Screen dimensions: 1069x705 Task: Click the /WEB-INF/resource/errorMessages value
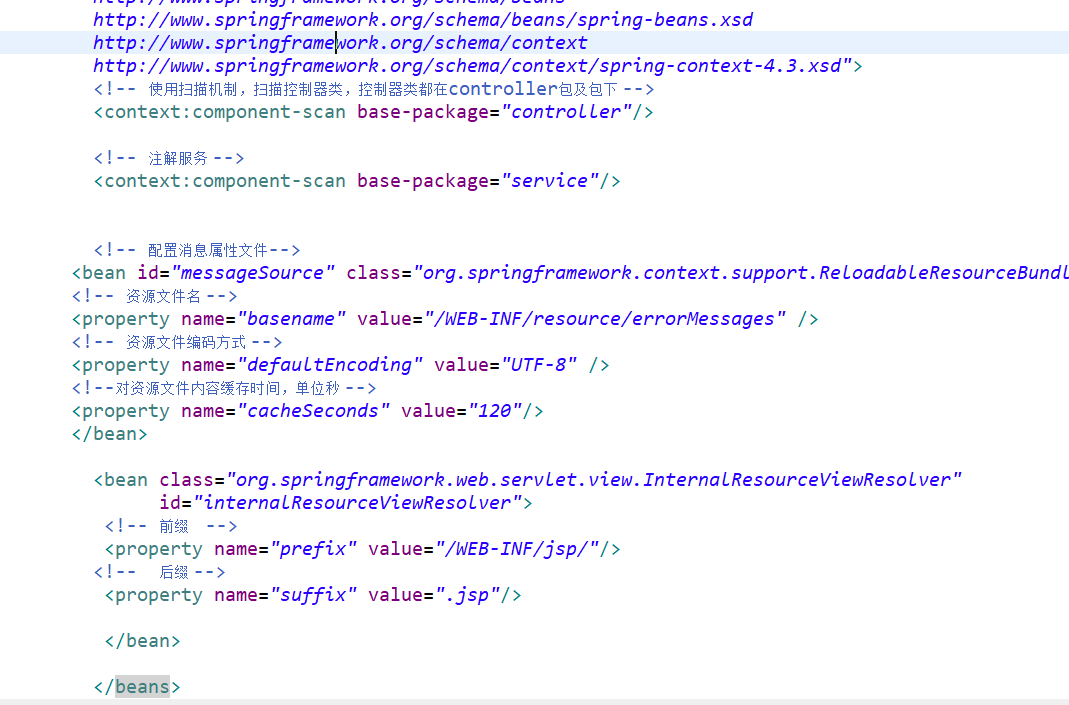[x=605, y=319]
